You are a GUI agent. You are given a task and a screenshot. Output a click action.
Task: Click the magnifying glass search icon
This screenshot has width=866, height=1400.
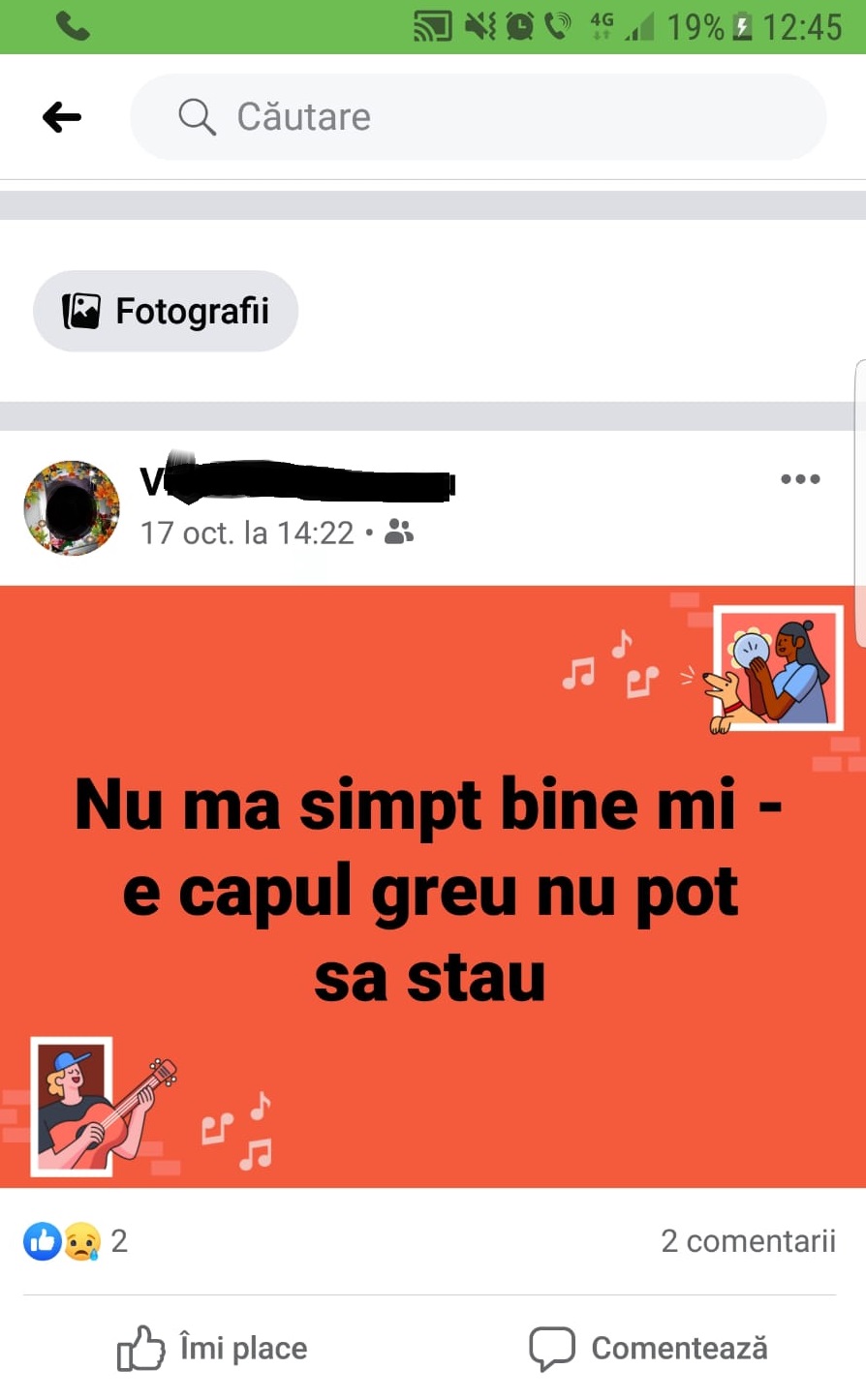(197, 117)
